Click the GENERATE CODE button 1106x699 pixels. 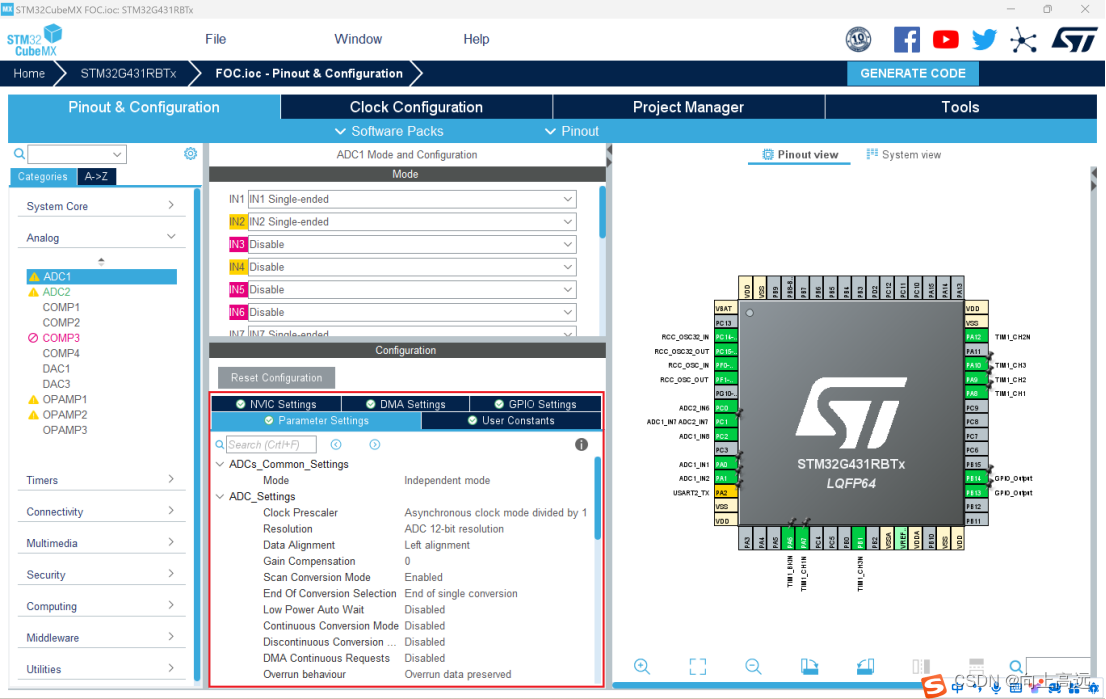[x=912, y=73]
